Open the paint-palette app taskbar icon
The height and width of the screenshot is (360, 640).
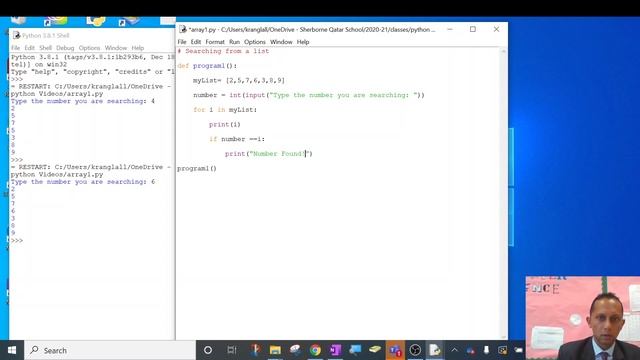point(295,350)
